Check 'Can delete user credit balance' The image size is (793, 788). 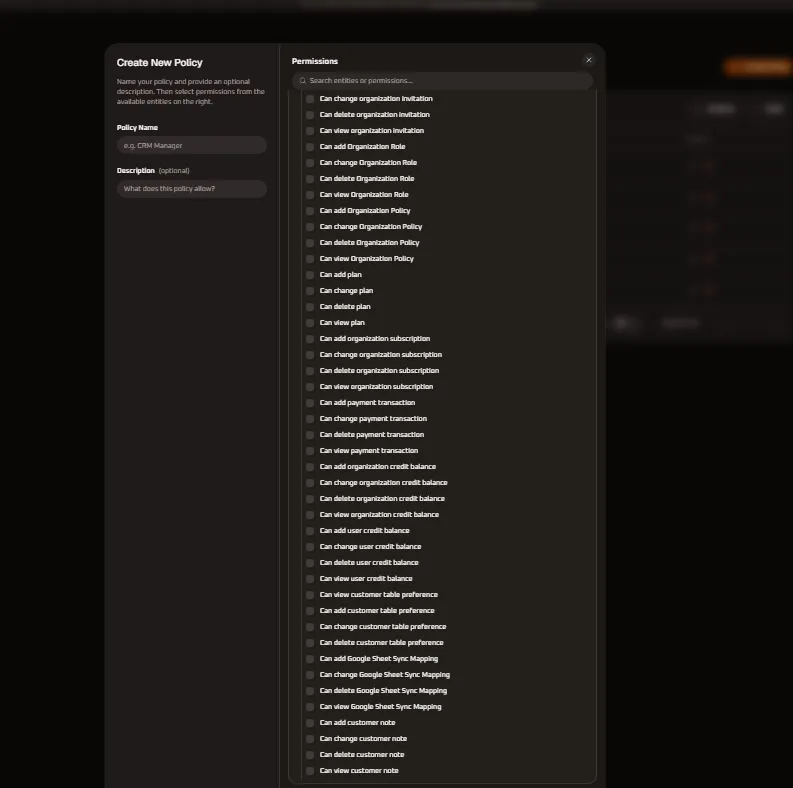pos(310,563)
